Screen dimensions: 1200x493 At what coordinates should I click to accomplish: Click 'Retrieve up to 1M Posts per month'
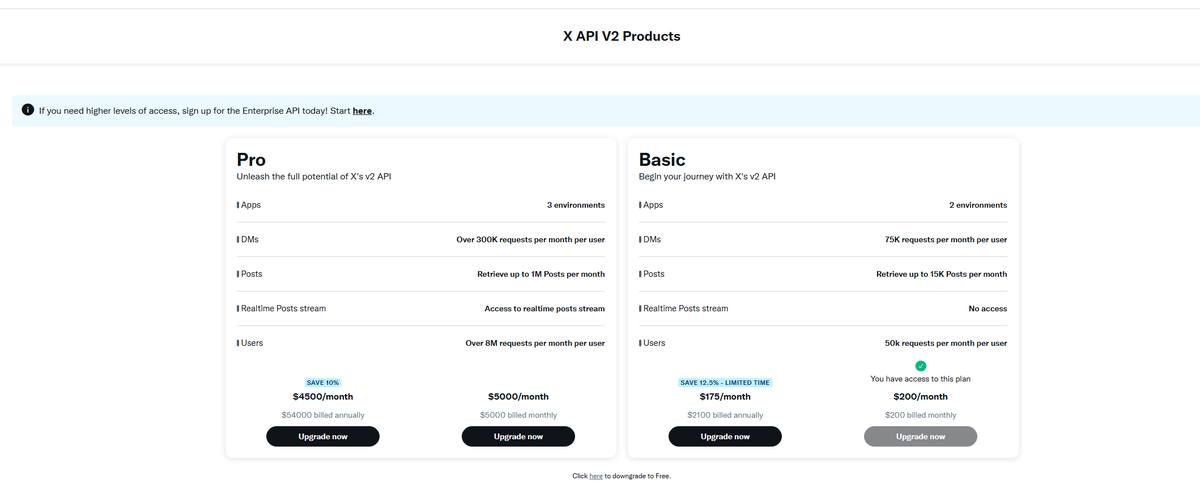(541, 274)
